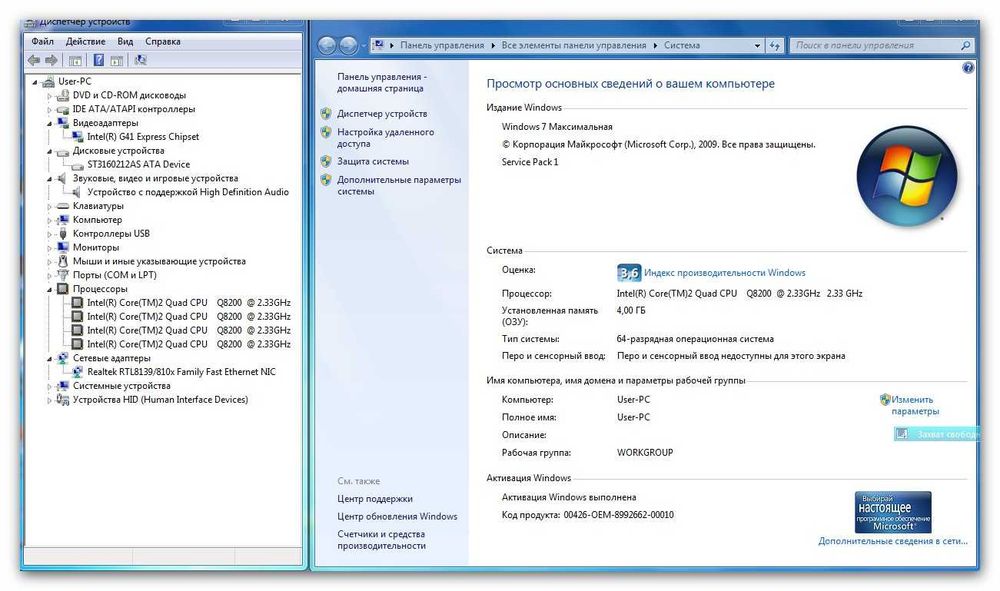The height and width of the screenshot is (591, 1000).
Task: Click the Клавиатуры keyboard icon
Action: 62,206
